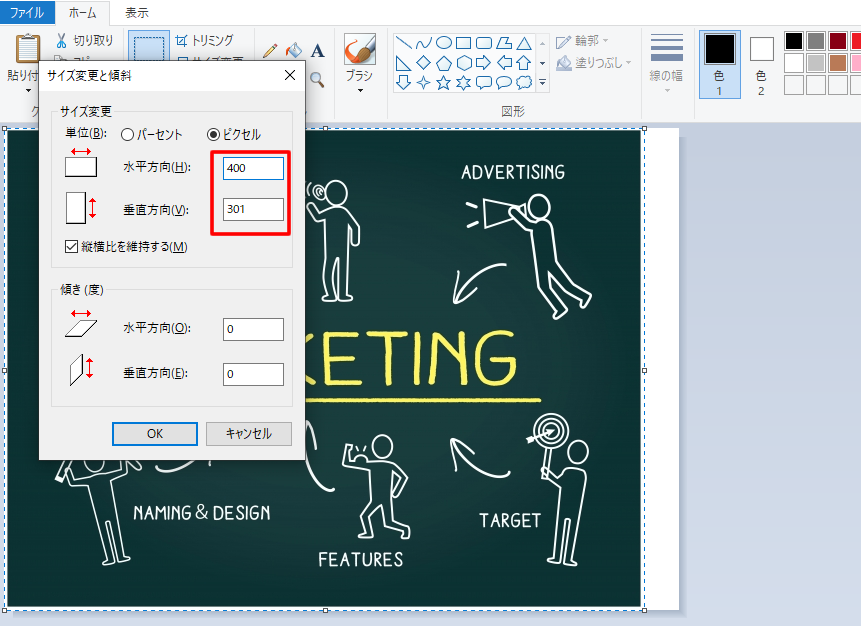This screenshot has width=861, height=626.
Task: Open the File (ファイル) menu
Action: click(x=26, y=13)
